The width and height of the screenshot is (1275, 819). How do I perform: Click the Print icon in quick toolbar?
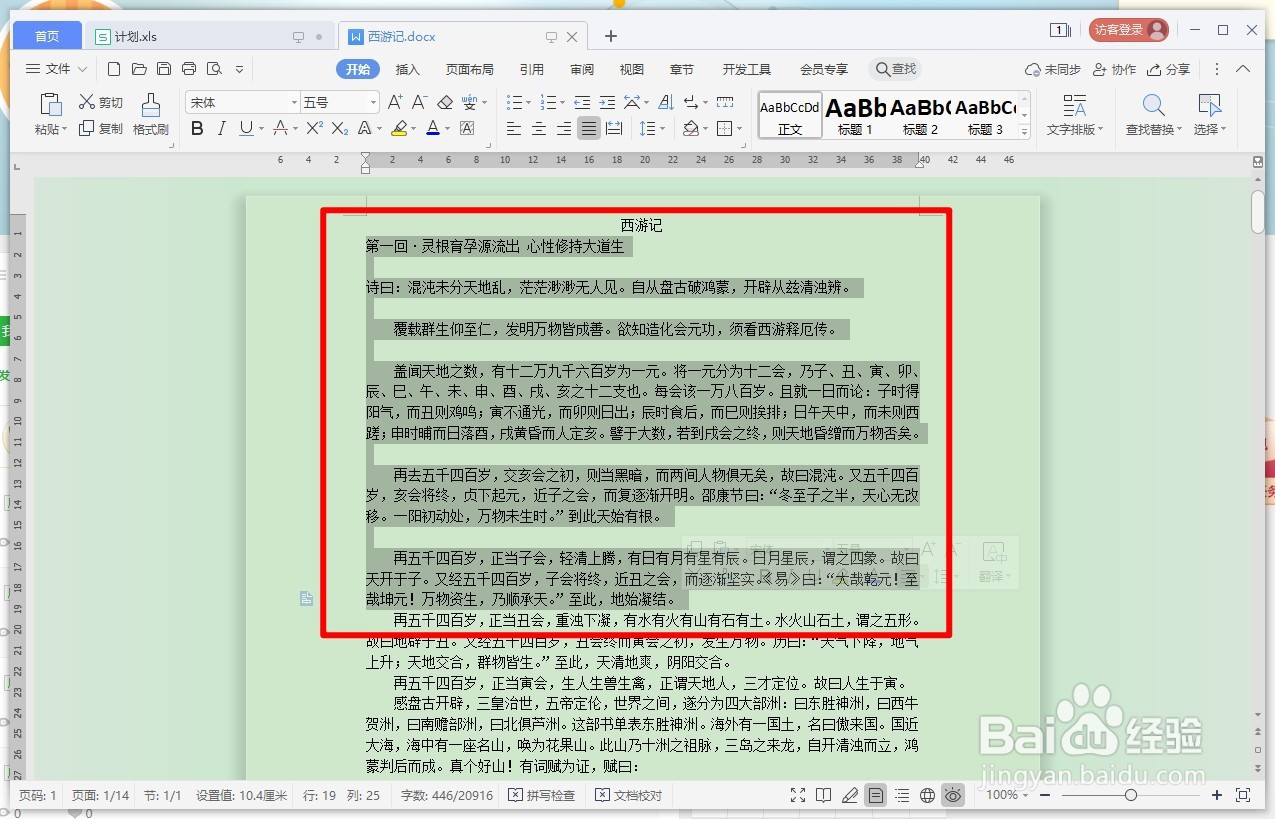(x=189, y=69)
